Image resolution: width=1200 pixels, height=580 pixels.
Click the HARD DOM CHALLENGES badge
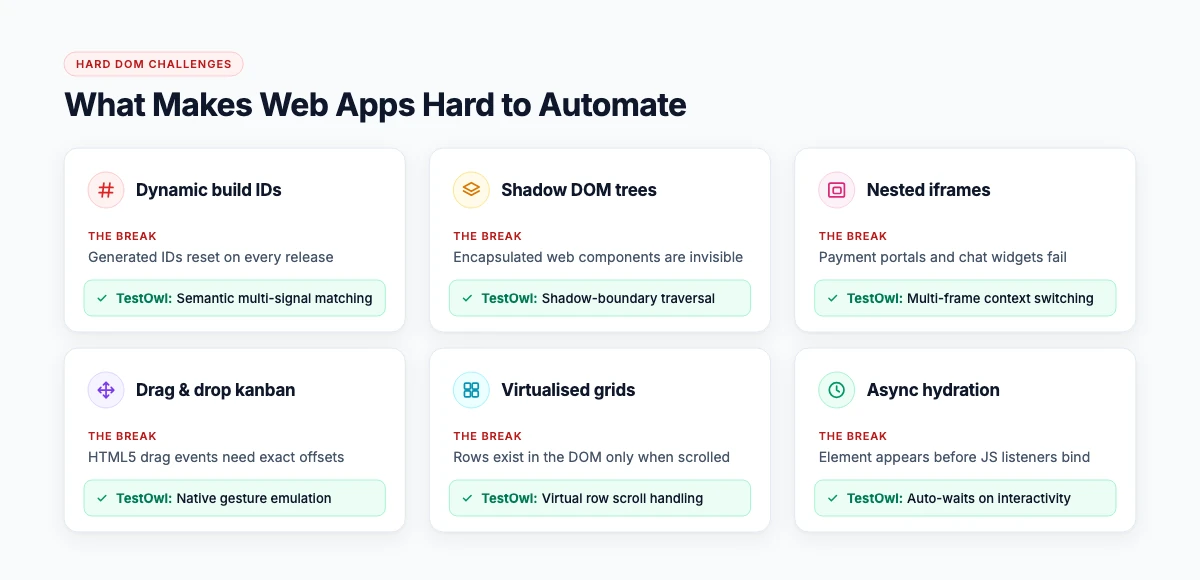154,64
